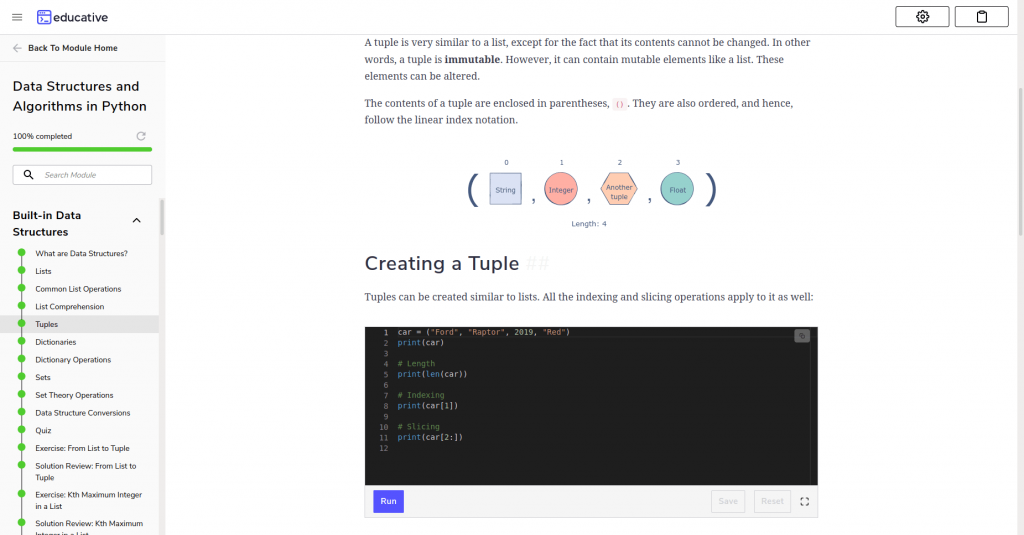Open the hamburger menu icon
This screenshot has height=535, width=1024.
[x=17, y=17]
